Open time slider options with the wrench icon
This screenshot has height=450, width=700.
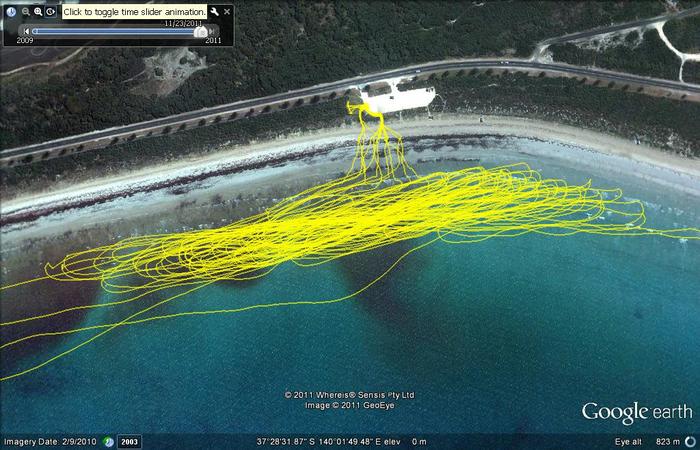coord(214,11)
